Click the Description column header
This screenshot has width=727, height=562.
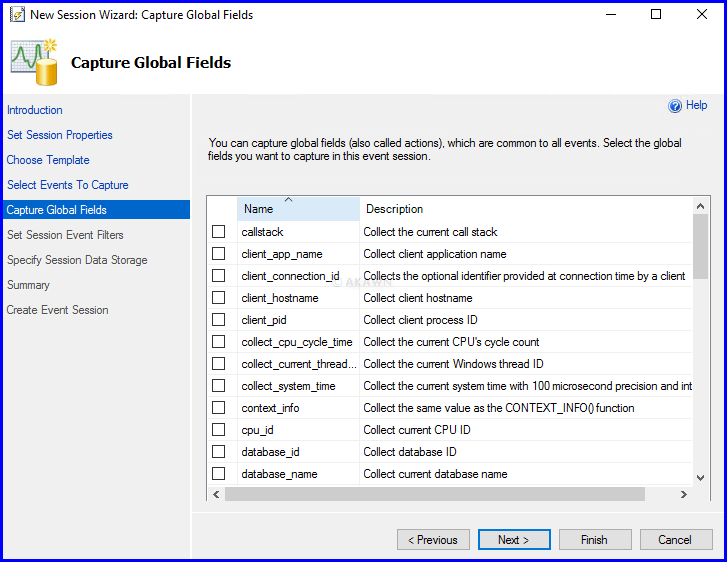click(524, 209)
